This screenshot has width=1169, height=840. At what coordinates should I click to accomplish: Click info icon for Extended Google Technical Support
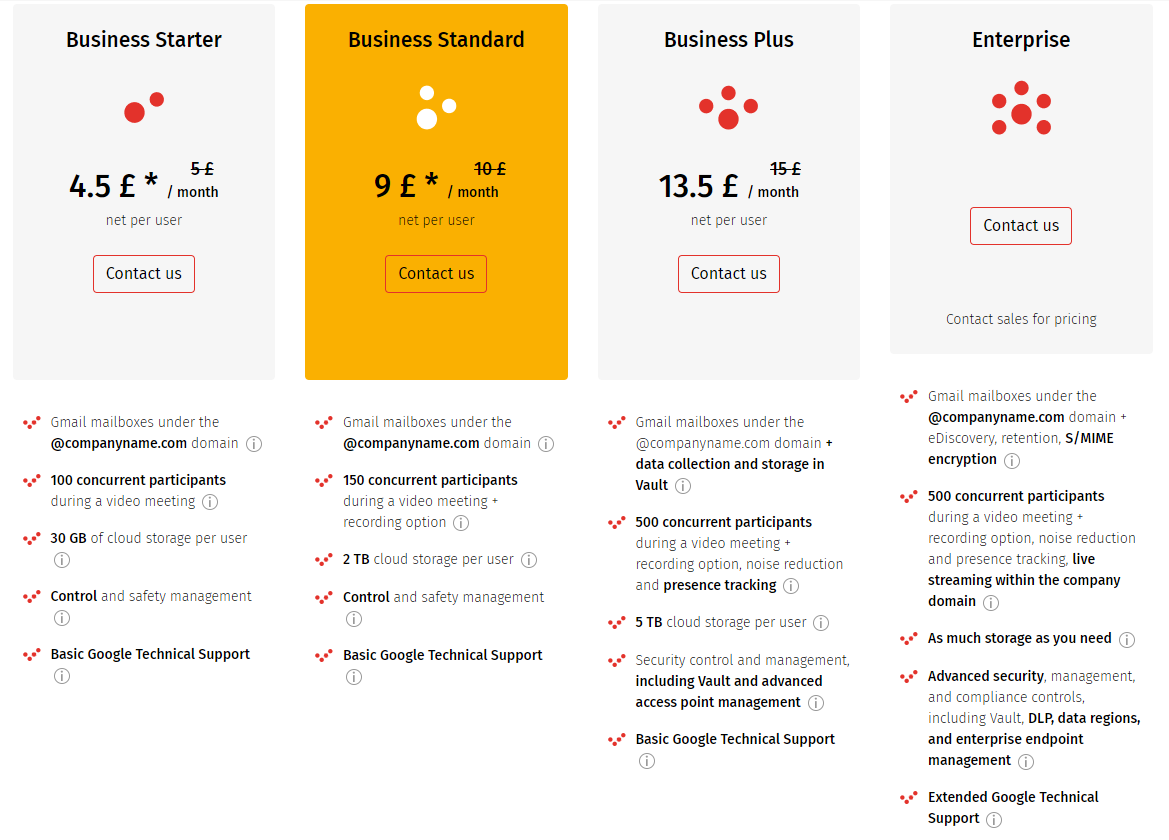point(994,820)
